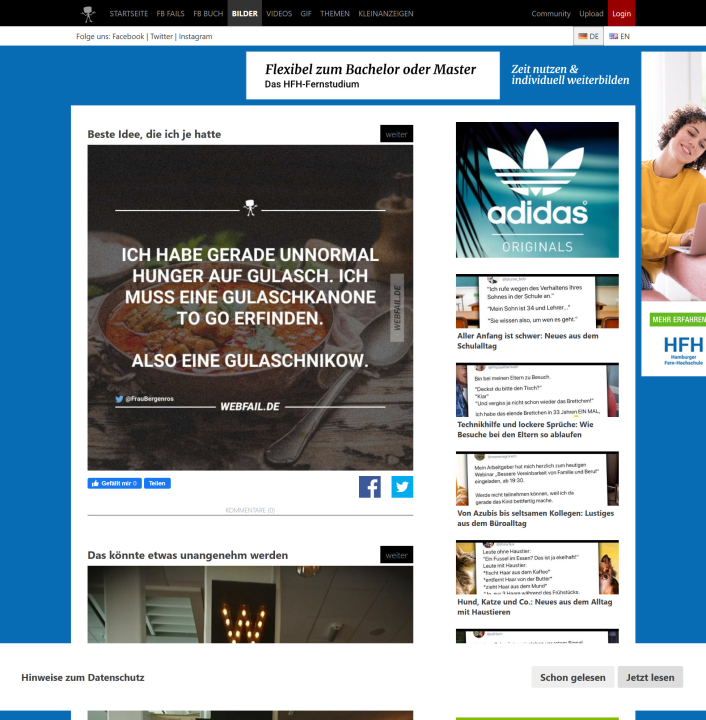Click 'Jetzt lesen' in the privacy notice
The width and height of the screenshot is (706, 720).
coord(650,677)
